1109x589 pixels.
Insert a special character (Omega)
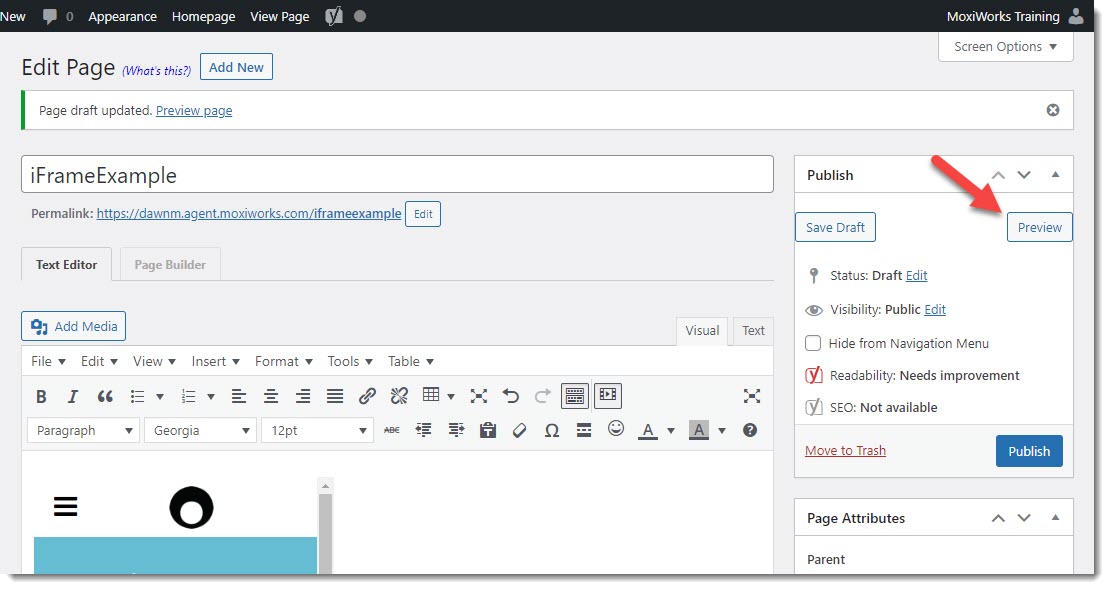point(551,431)
